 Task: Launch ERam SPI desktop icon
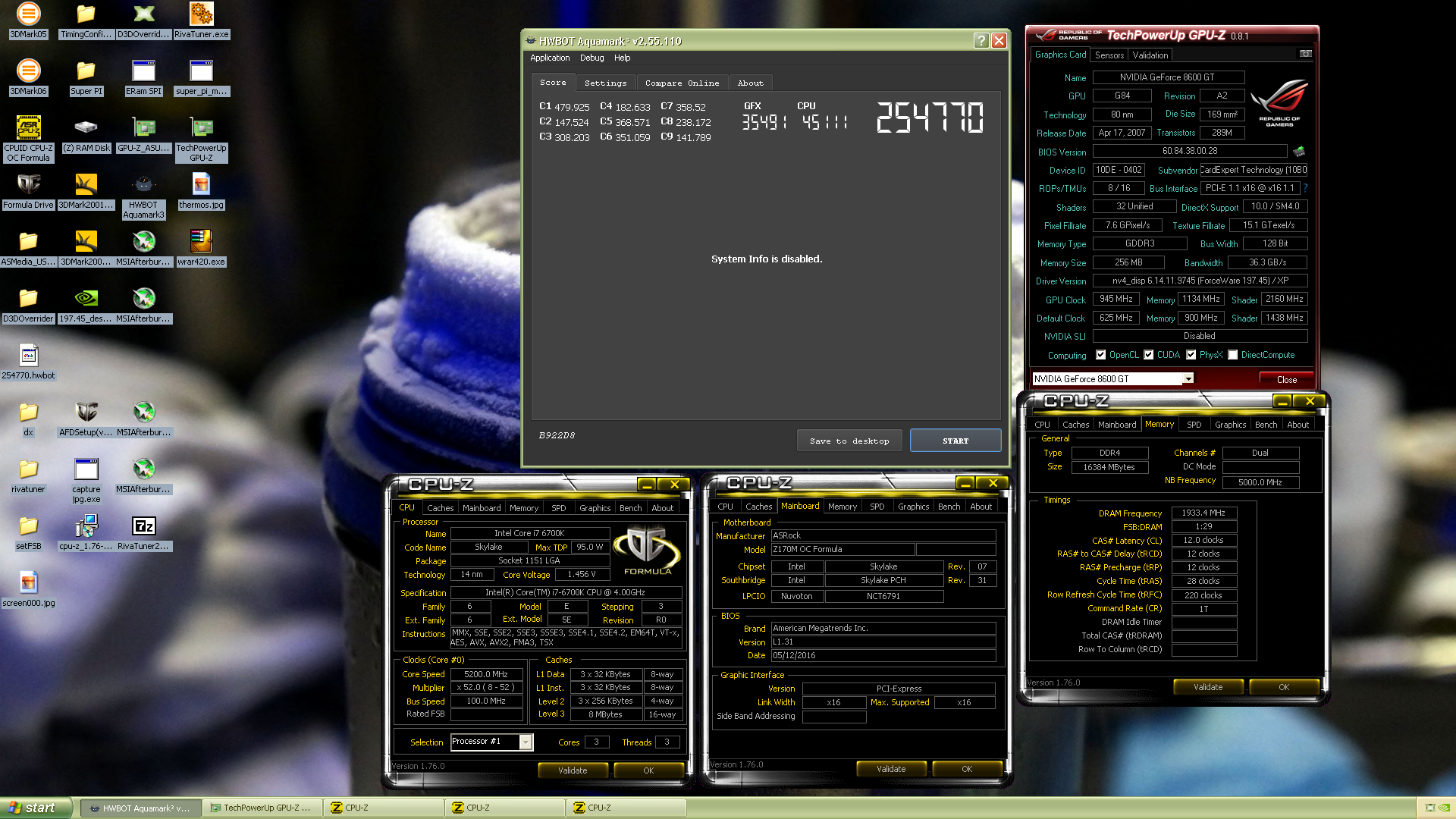143,77
